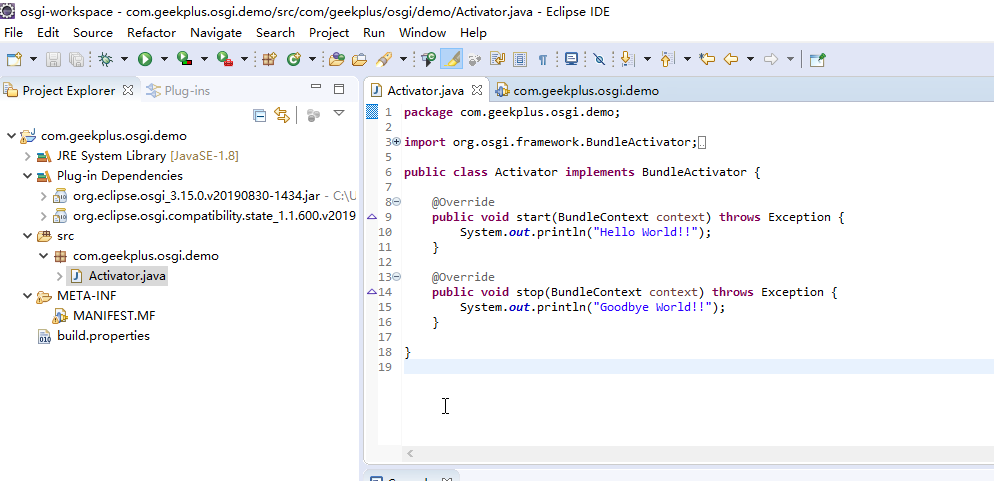994x481 pixels.
Task: Toggle Link with Editor in Project Explorer
Action: [x=282, y=115]
